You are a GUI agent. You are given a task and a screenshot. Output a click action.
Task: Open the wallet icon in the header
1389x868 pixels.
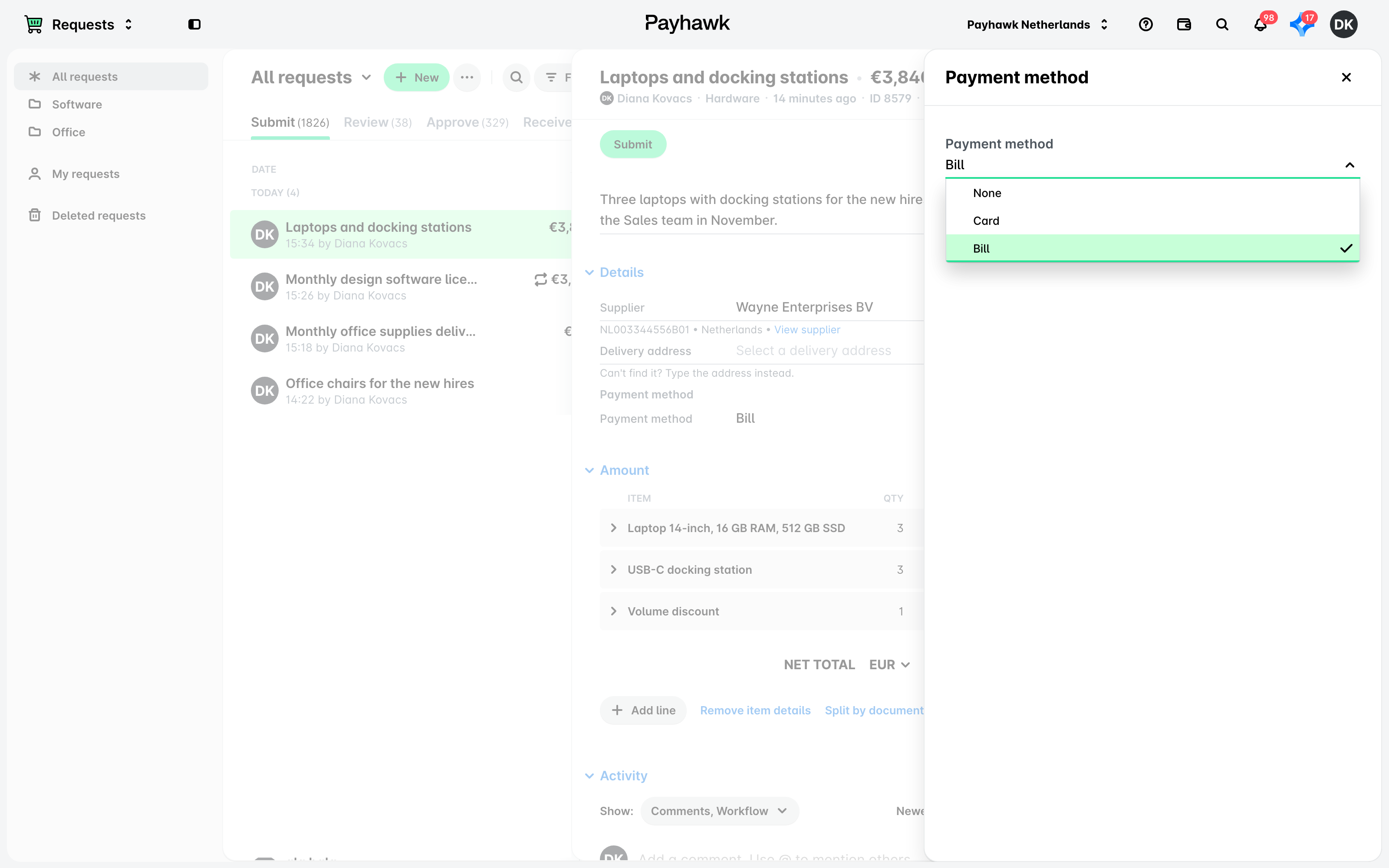[1184, 24]
